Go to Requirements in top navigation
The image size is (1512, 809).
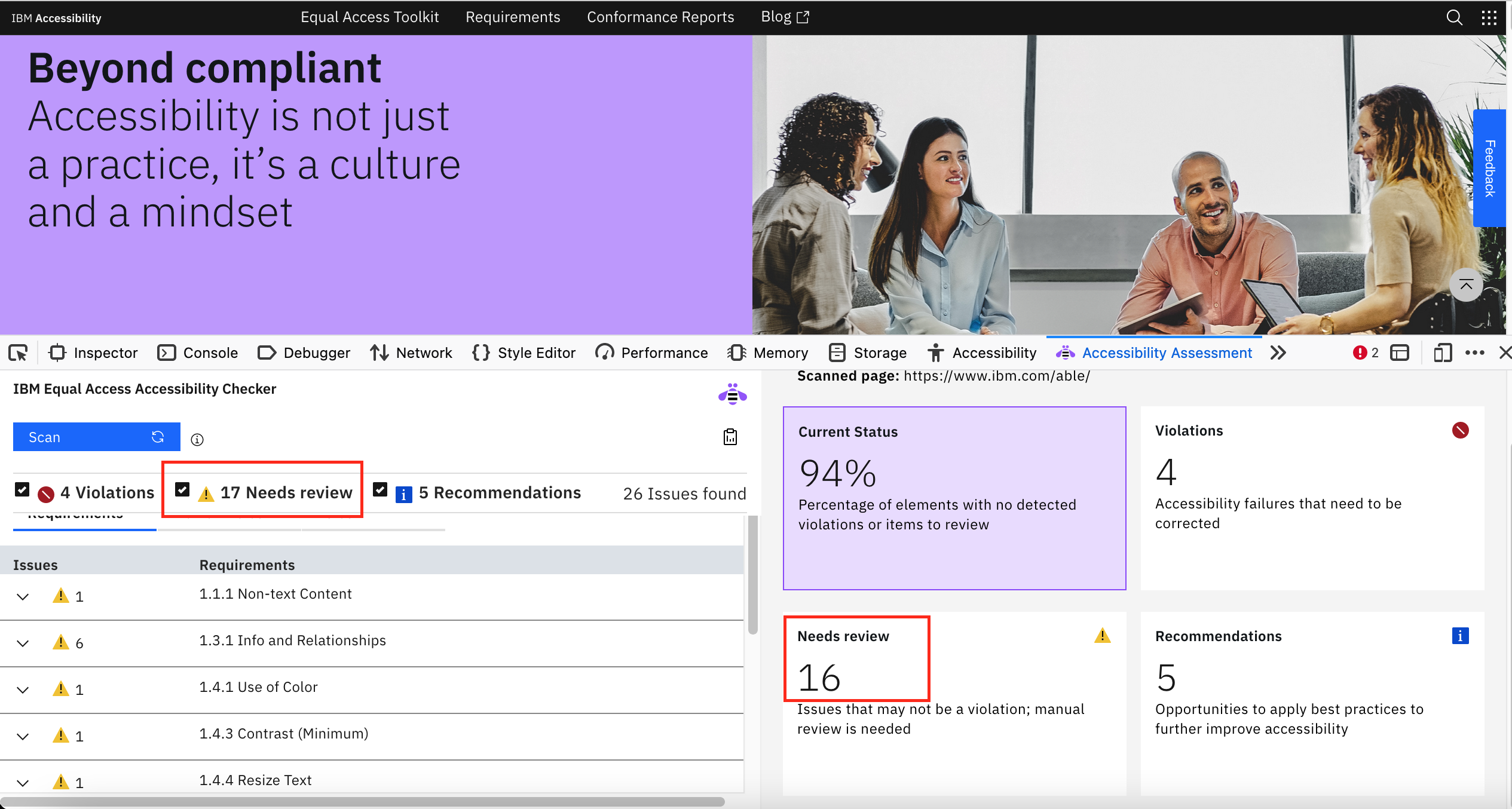pyautogui.click(x=513, y=17)
